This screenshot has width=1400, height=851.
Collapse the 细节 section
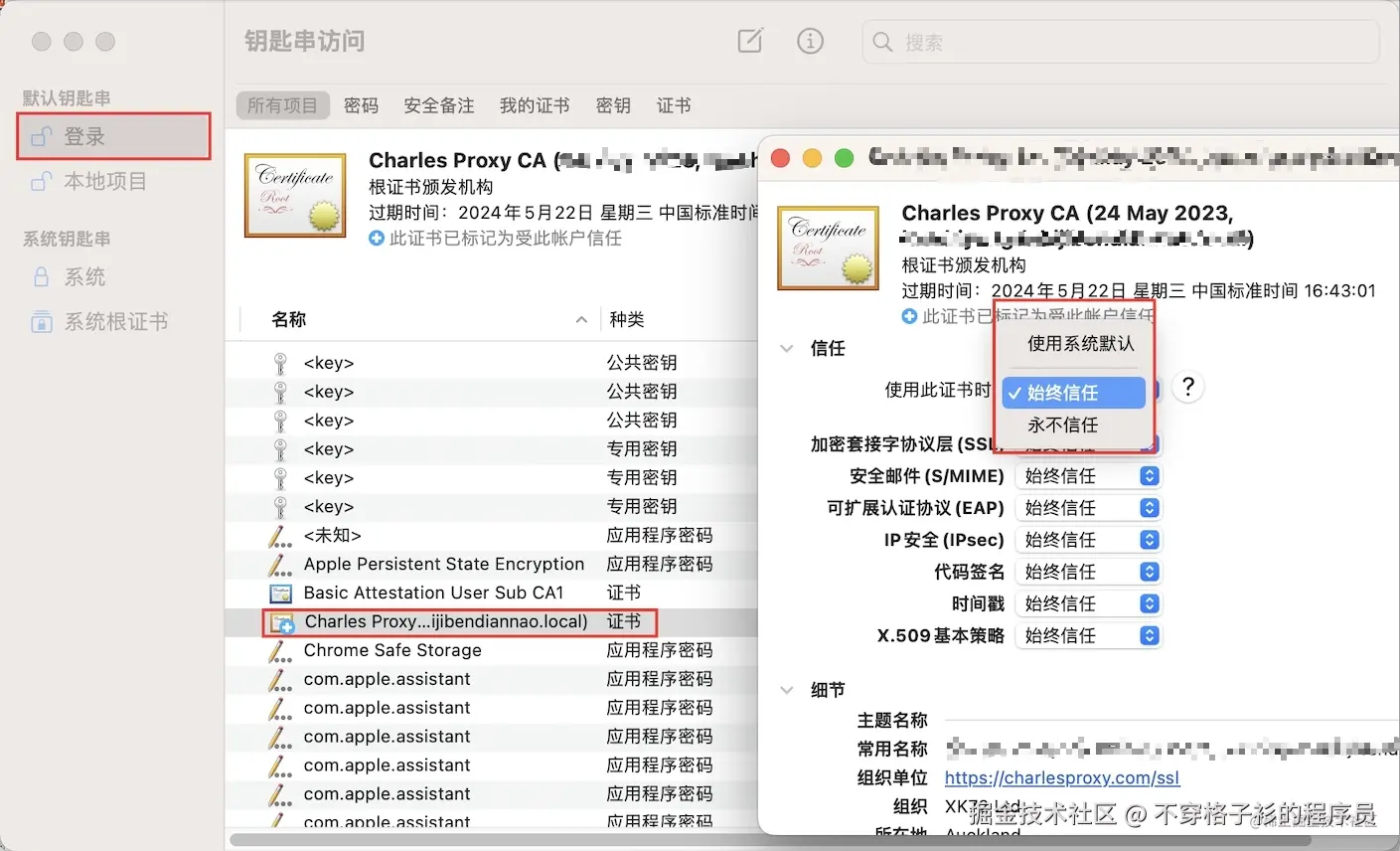[x=787, y=690]
